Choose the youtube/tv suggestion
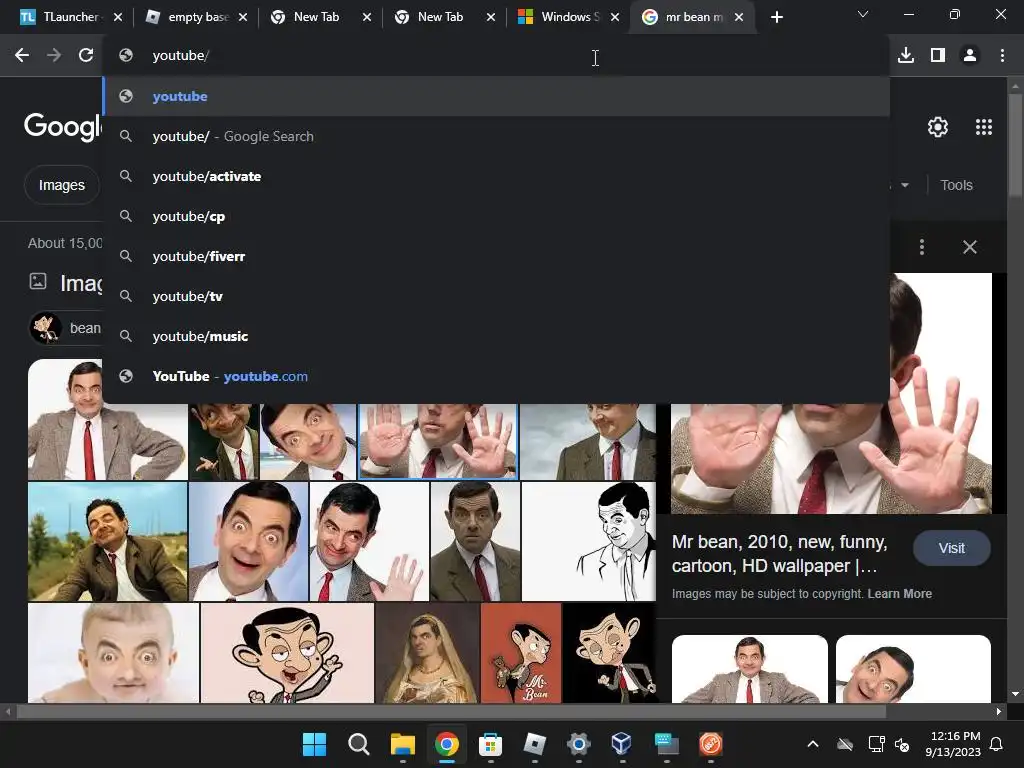The image size is (1024, 768). [x=496, y=296]
